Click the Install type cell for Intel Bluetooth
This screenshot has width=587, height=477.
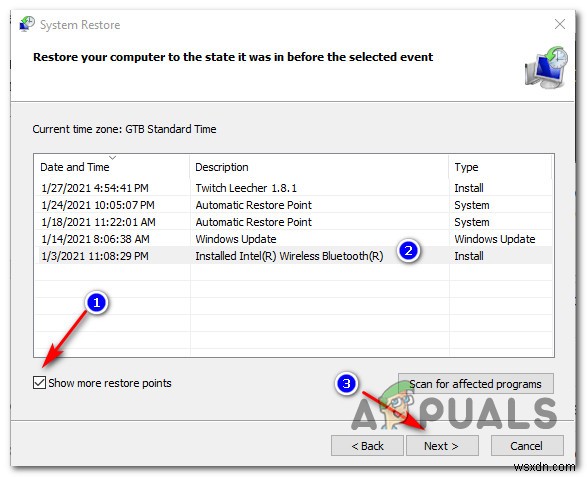click(x=469, y=256)
